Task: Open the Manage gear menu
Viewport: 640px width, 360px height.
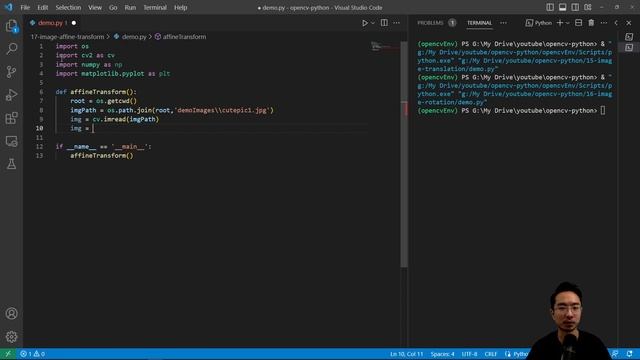Action: (x=11, y=337)
